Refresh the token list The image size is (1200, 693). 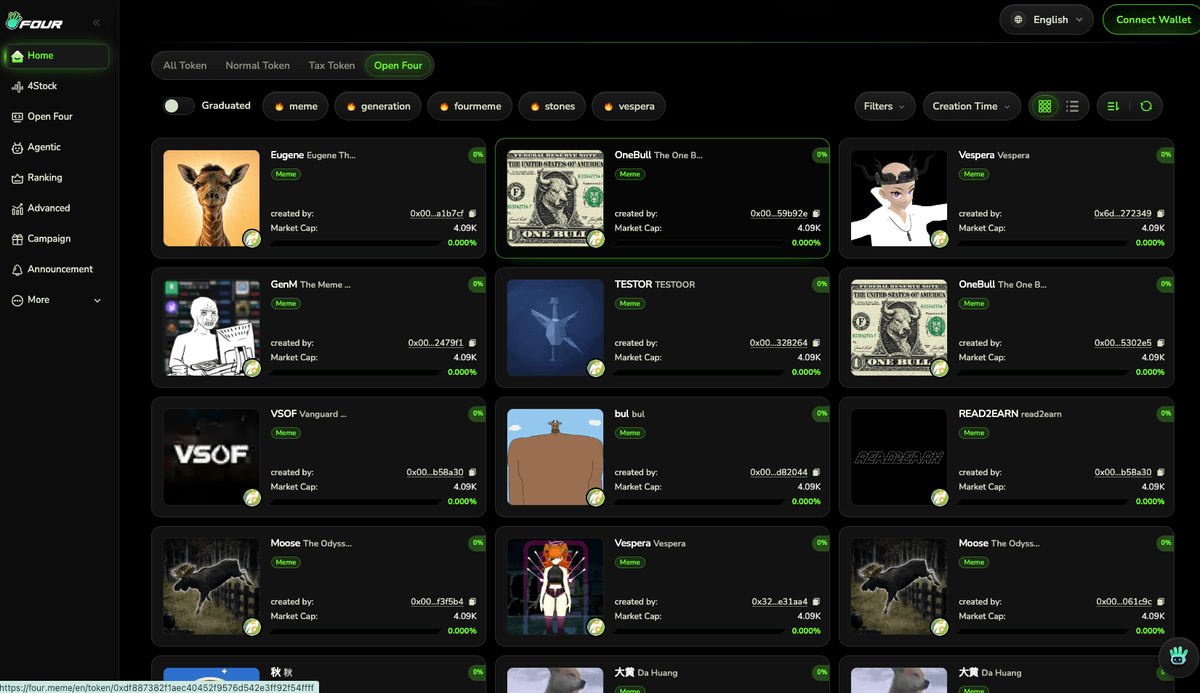click(x=1146, y=106)
